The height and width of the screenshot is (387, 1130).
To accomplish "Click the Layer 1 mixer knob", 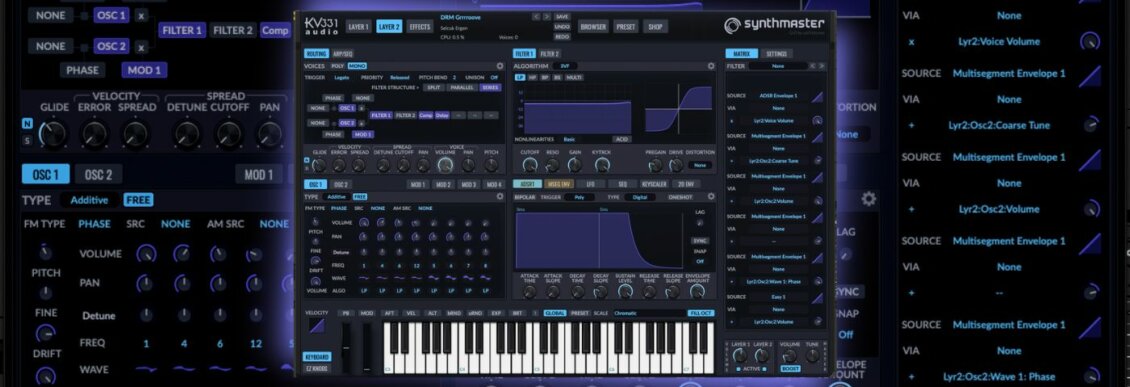I will (x=740, y=355).
